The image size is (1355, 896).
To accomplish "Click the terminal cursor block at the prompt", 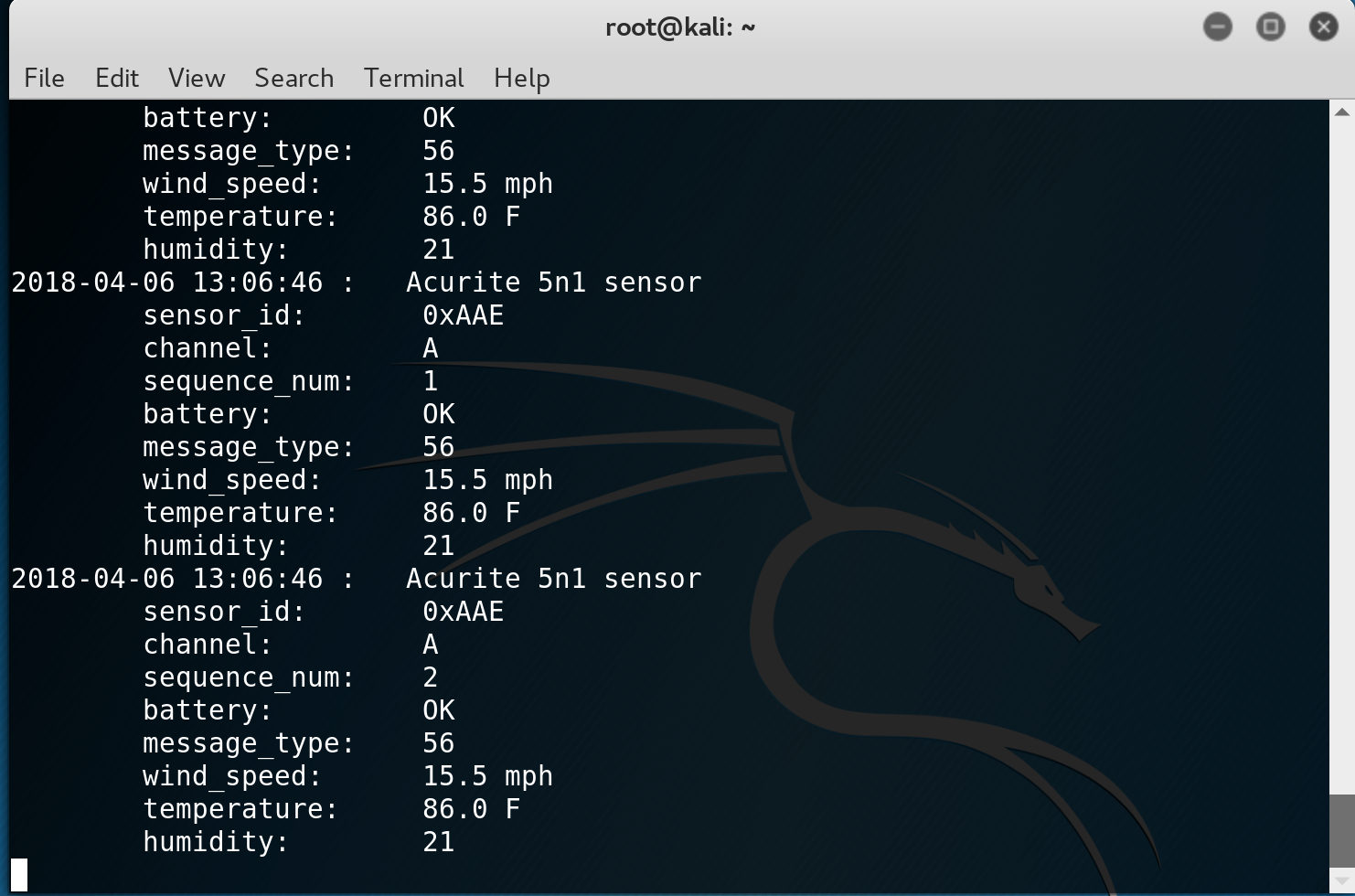I will click(19, 875).
